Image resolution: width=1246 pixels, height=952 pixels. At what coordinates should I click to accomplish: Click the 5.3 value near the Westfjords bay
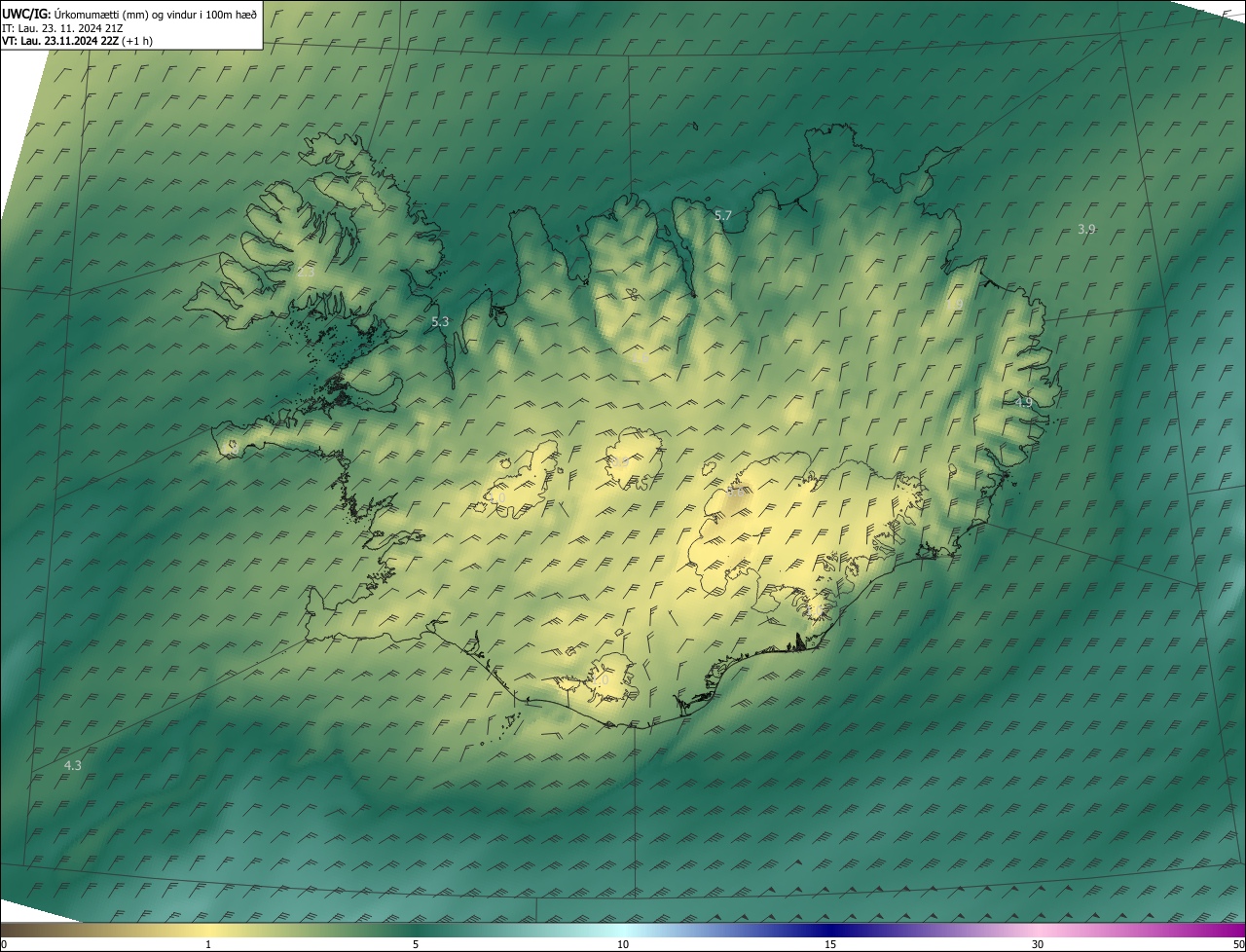440,321
